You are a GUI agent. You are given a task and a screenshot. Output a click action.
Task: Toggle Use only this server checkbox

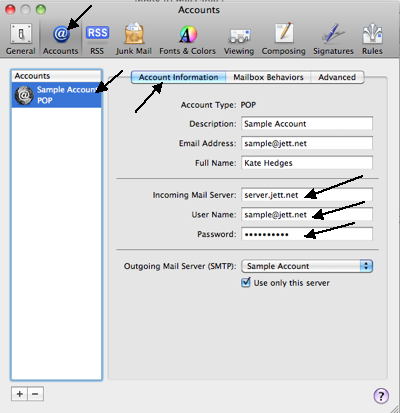[x=246, y=283]
